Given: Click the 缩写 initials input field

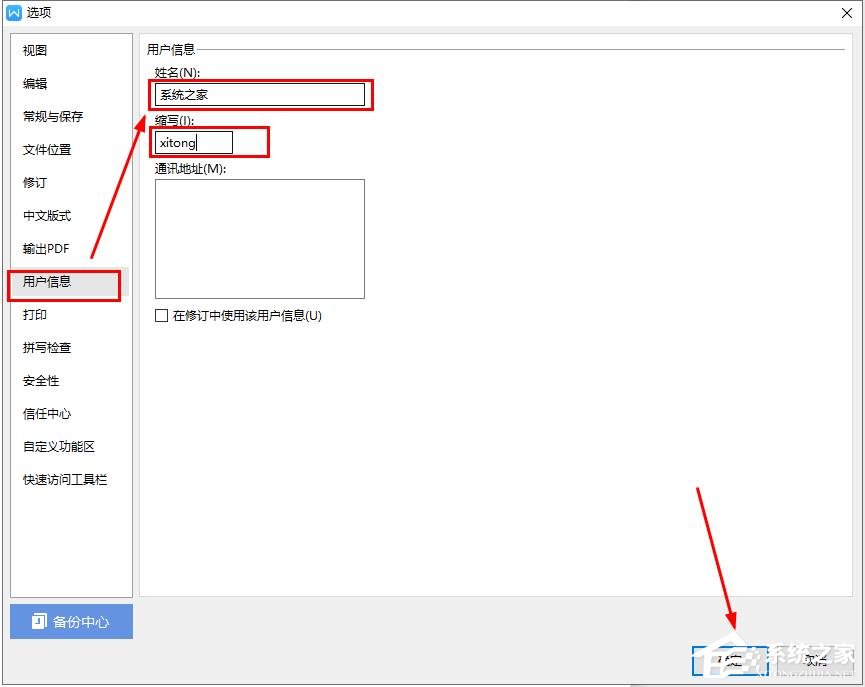Looking at the screenshot, I should [x=195, y=142].
